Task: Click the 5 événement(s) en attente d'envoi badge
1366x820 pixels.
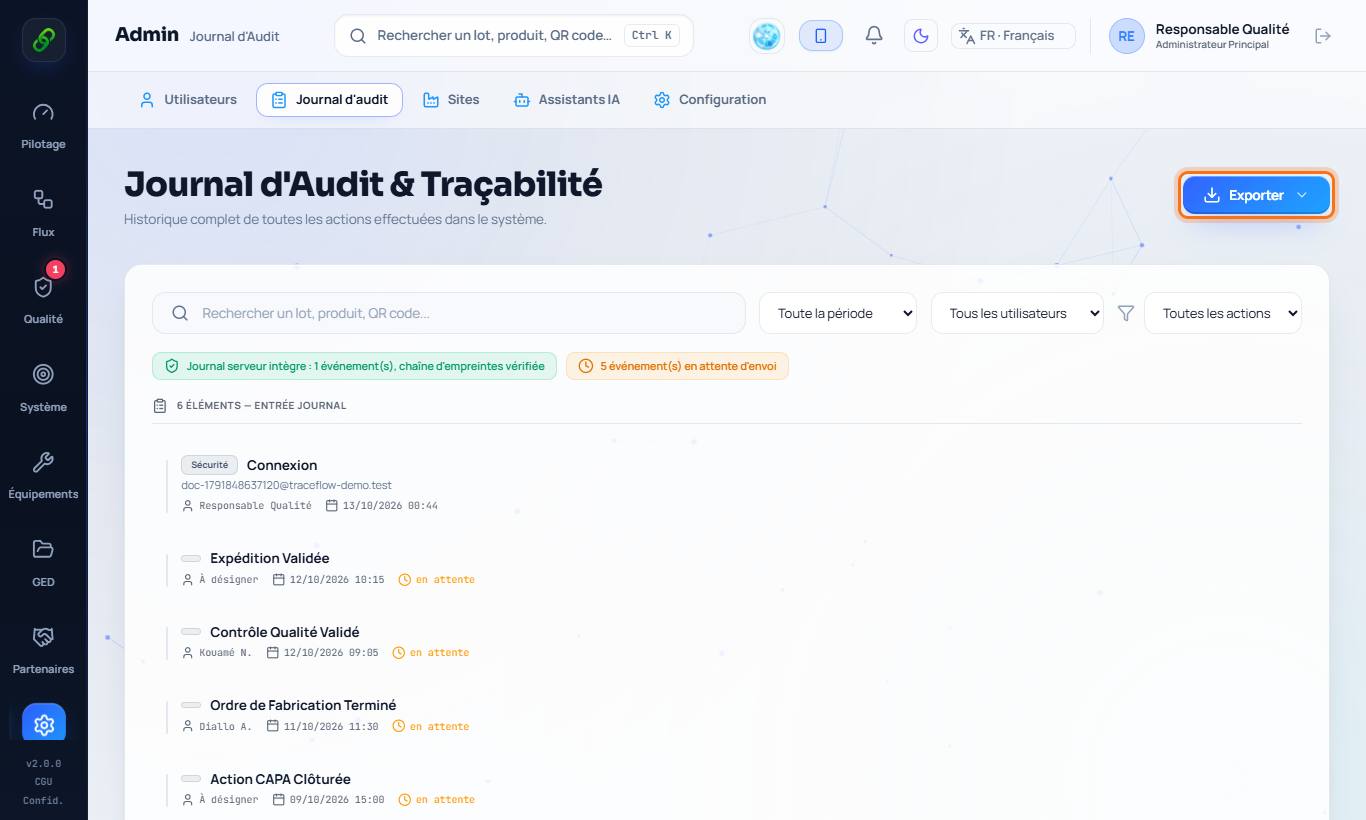Action: pos(677,366)
